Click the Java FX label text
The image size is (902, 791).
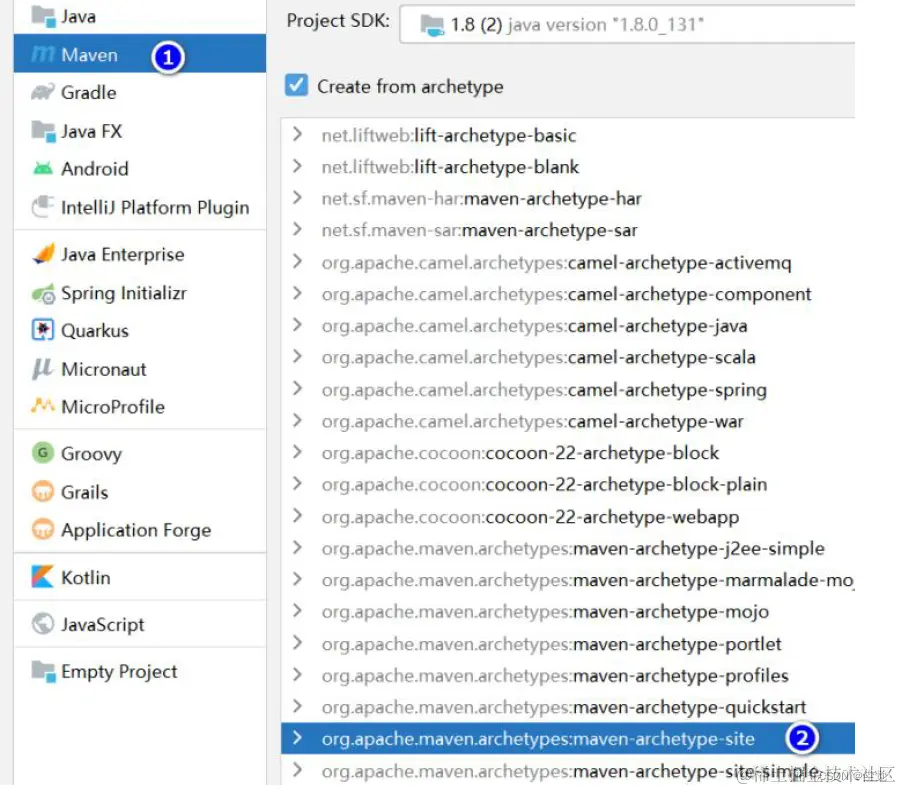click(x=91, y=131)
